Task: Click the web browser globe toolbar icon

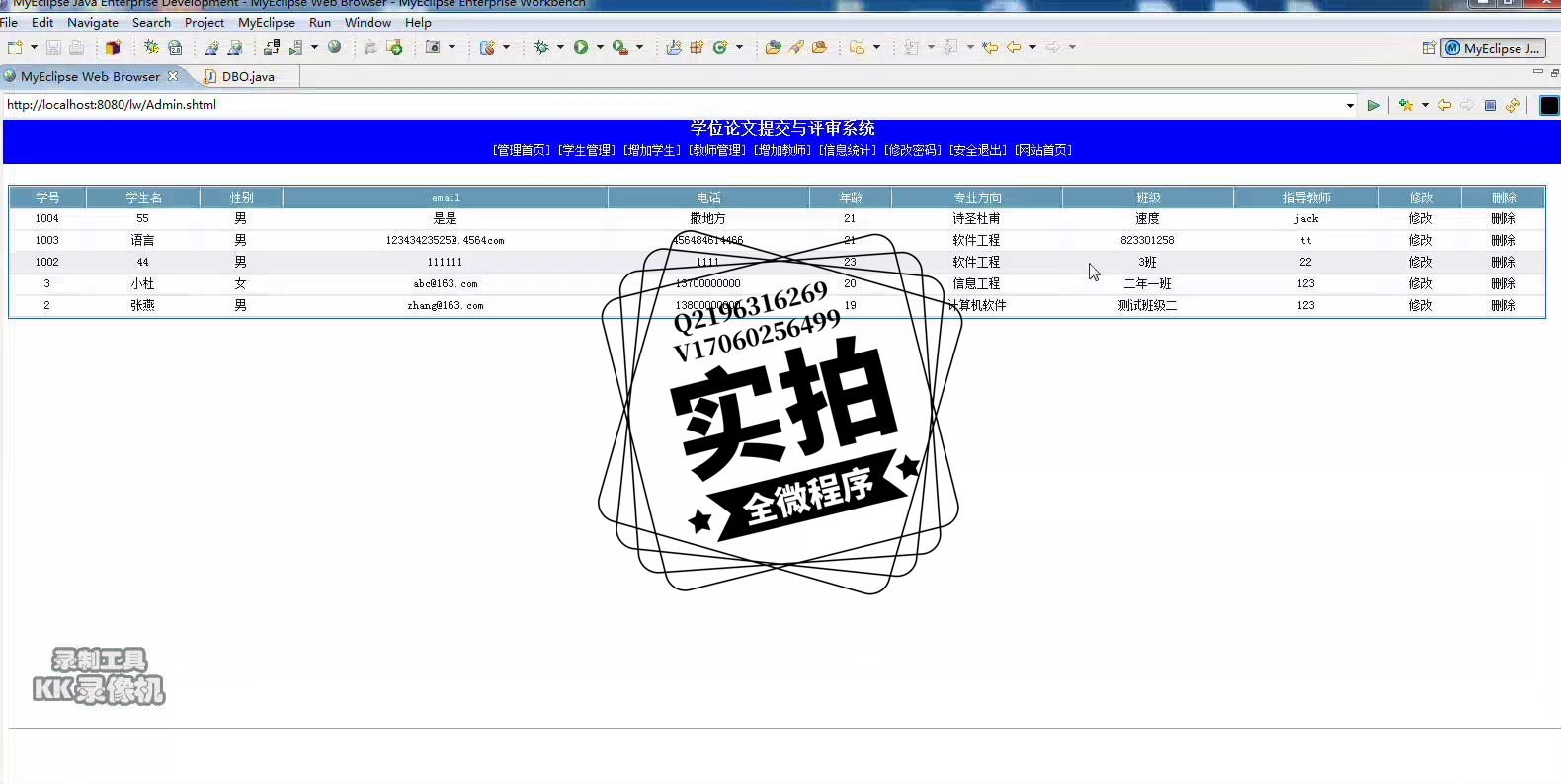Action: [335, 47]
